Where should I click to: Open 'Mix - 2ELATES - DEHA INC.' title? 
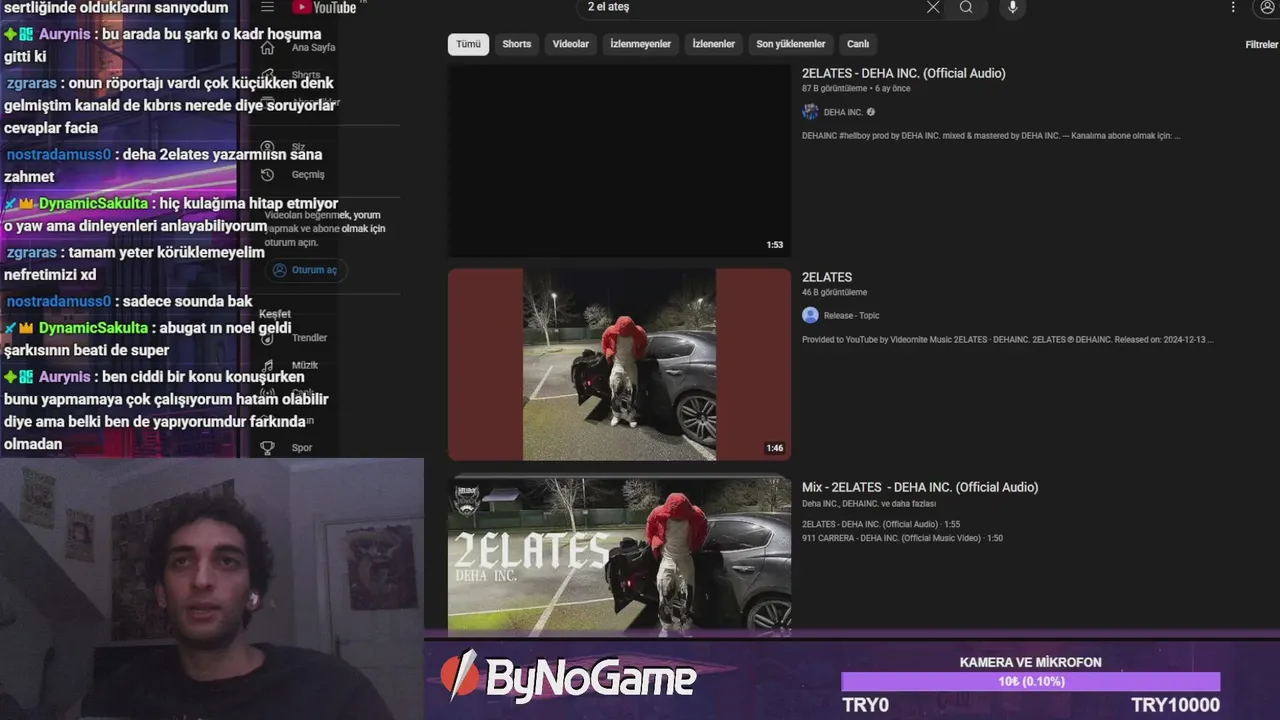pyautogui.click(x=920, y=487)
